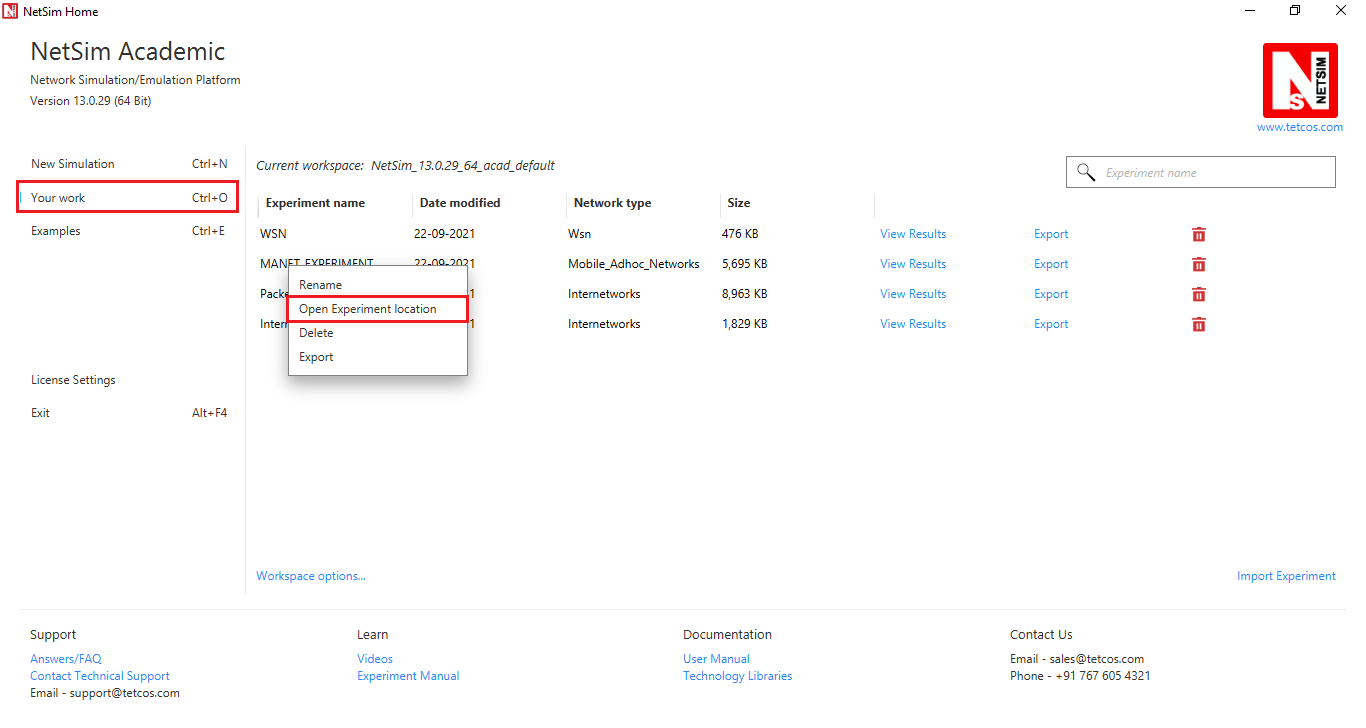Viewport: 1366px width, 728px height.
Task: View Results for the 1,829 KB experiment
Action: point(913,324)
